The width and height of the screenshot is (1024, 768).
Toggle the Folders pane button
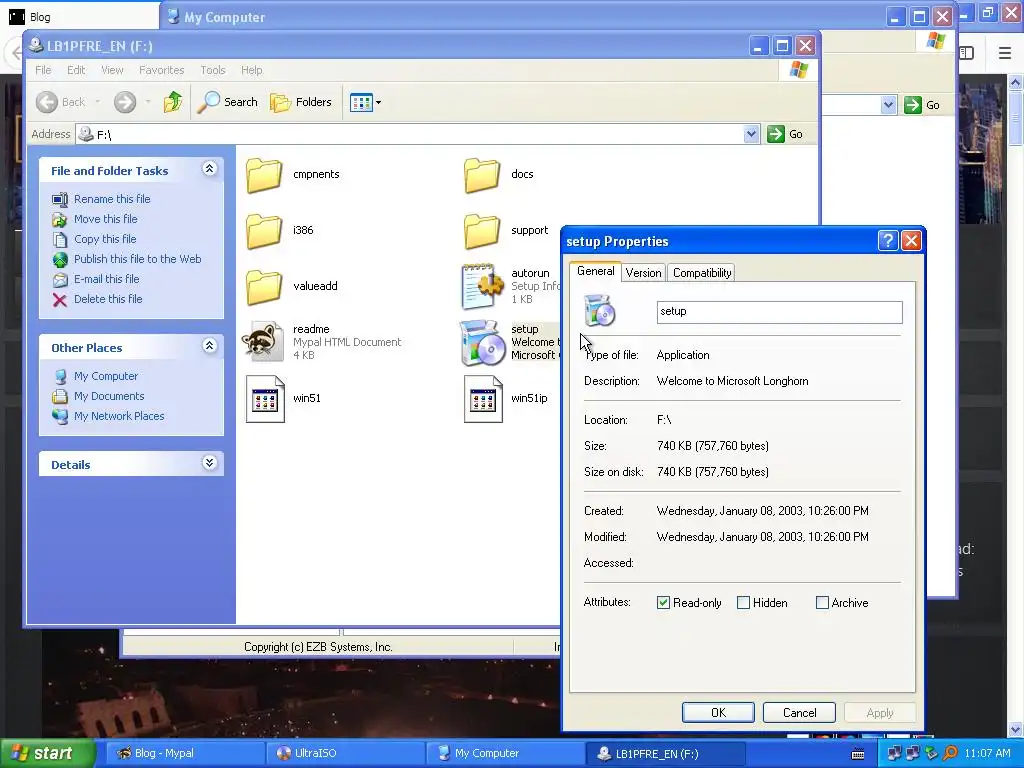301,102
